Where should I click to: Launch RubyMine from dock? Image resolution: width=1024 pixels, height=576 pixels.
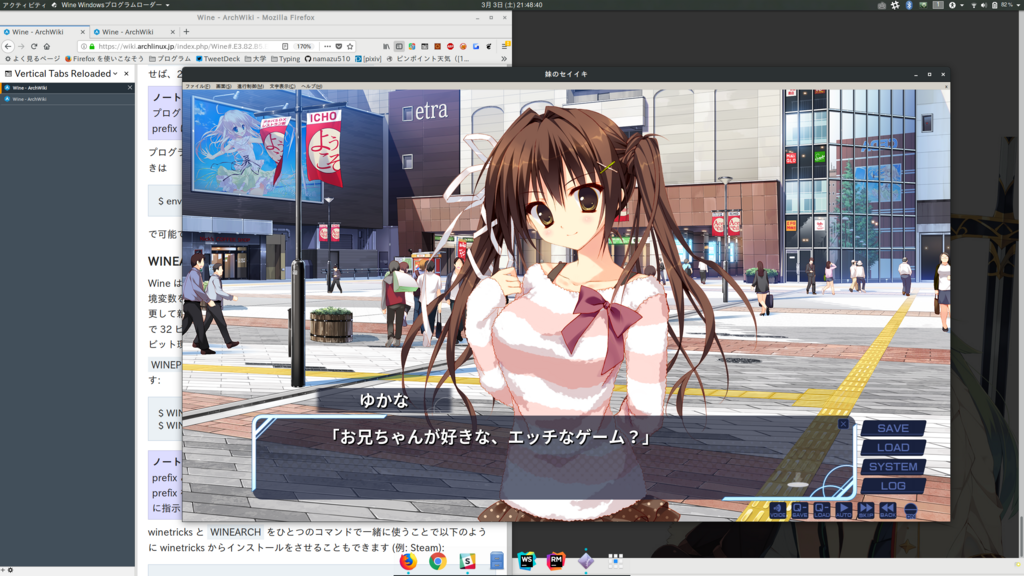point(556,561)
